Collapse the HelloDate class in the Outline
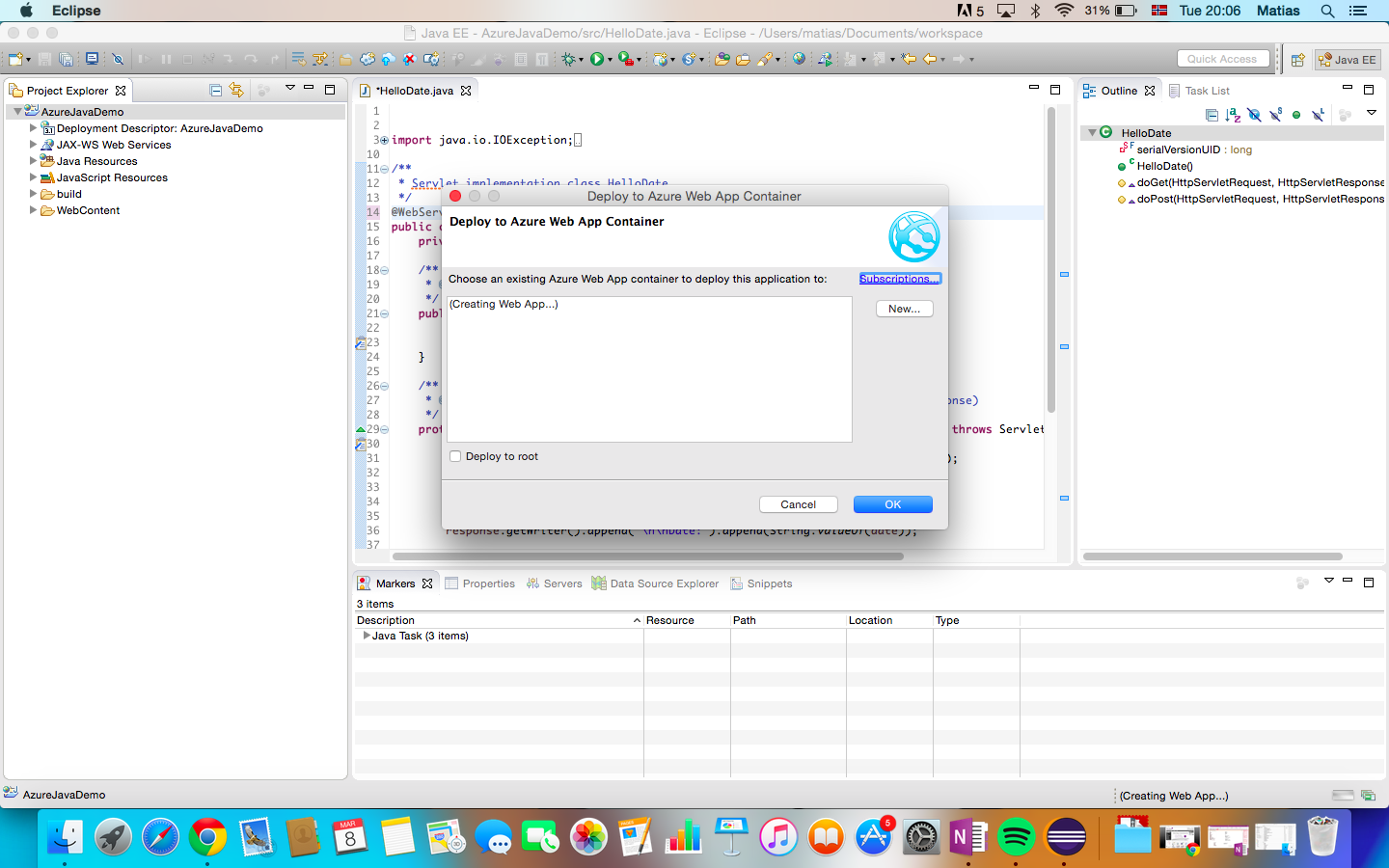The image size is (1389, 868). (x=1092, y=133)
